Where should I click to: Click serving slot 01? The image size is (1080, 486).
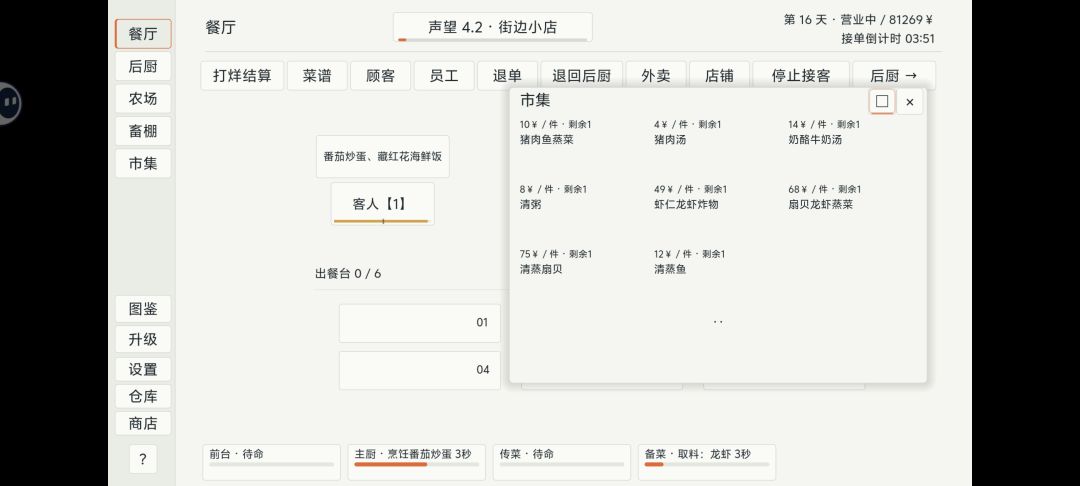point(419,323)
